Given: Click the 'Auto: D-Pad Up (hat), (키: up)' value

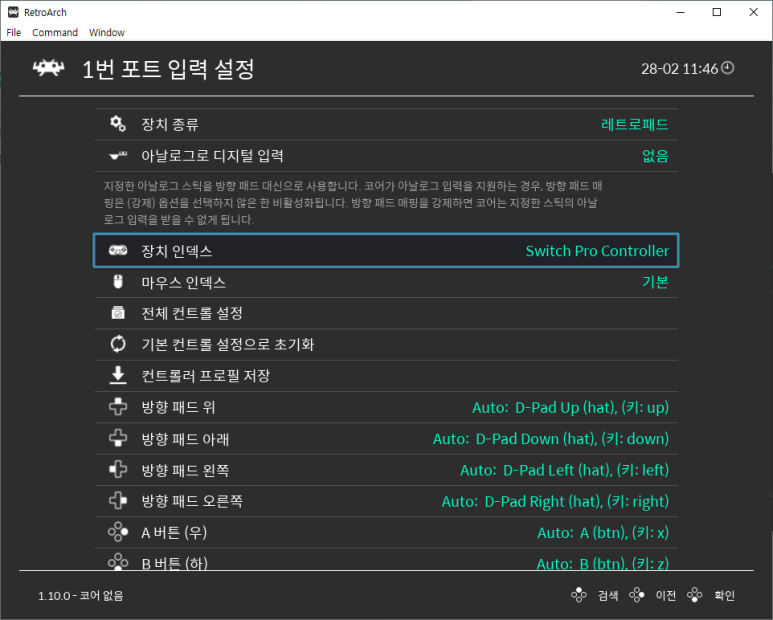Looking at the screenshot, I should 570,408.
